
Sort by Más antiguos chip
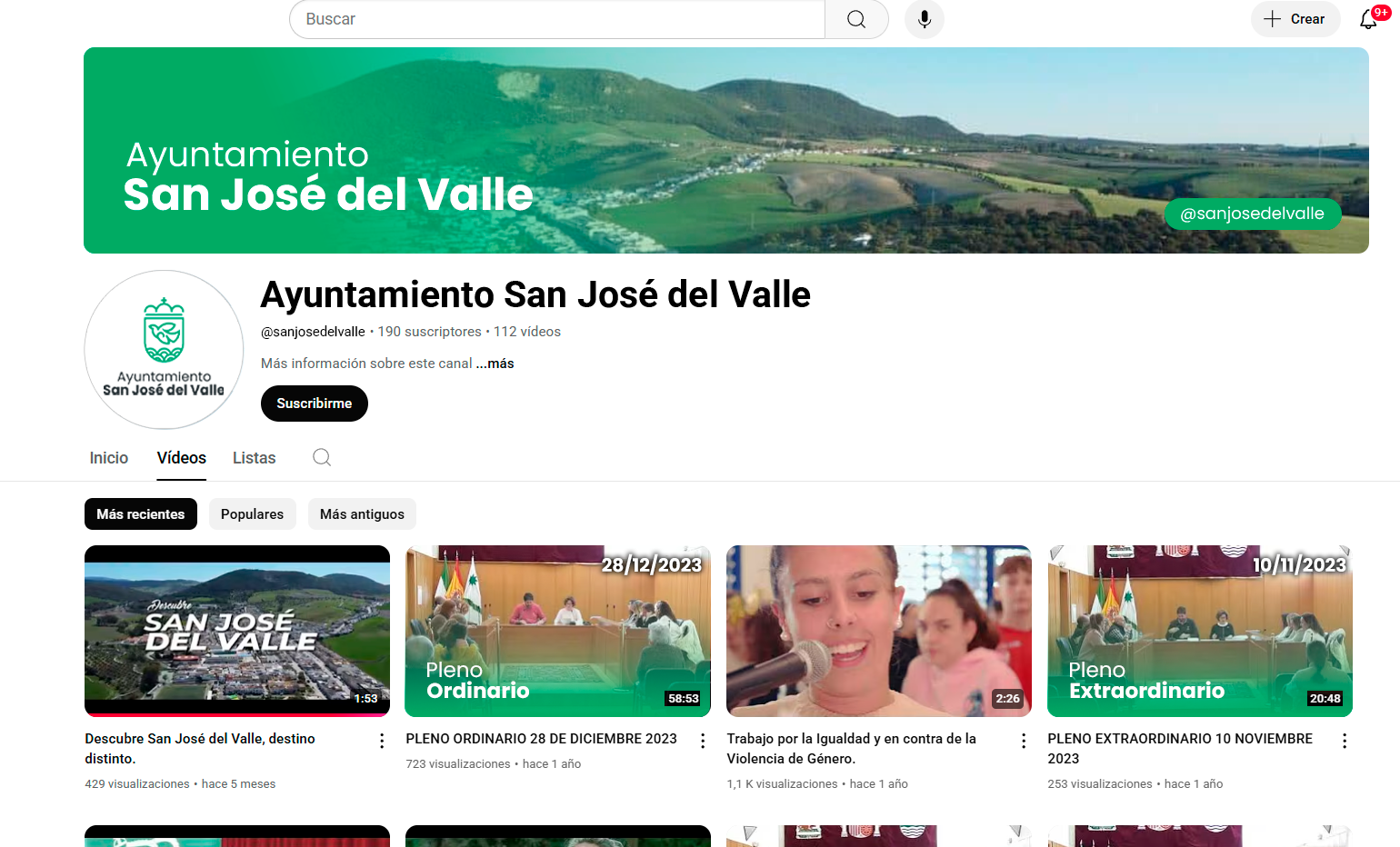point(362,514)
